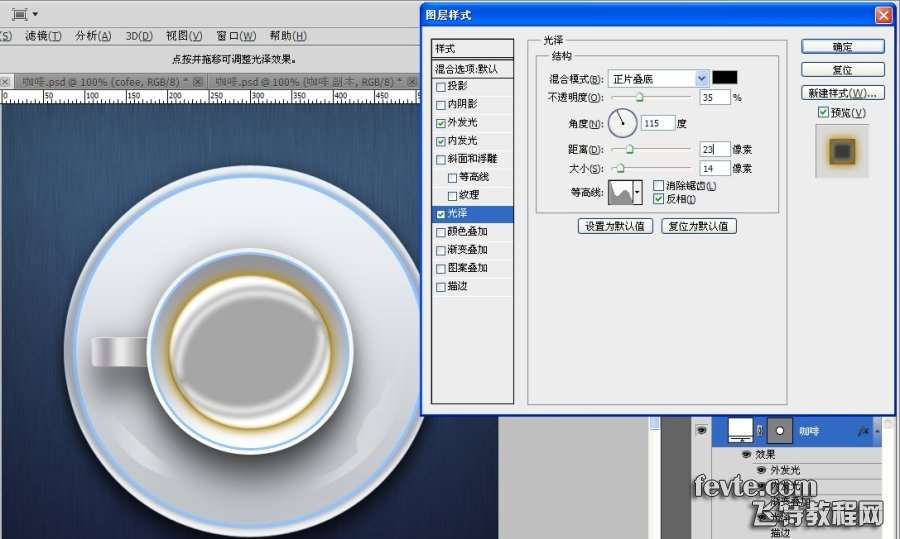Open the 滤镜(T) menu
The width and height of the screenshot is (900, 539).
tap(43, 36)
